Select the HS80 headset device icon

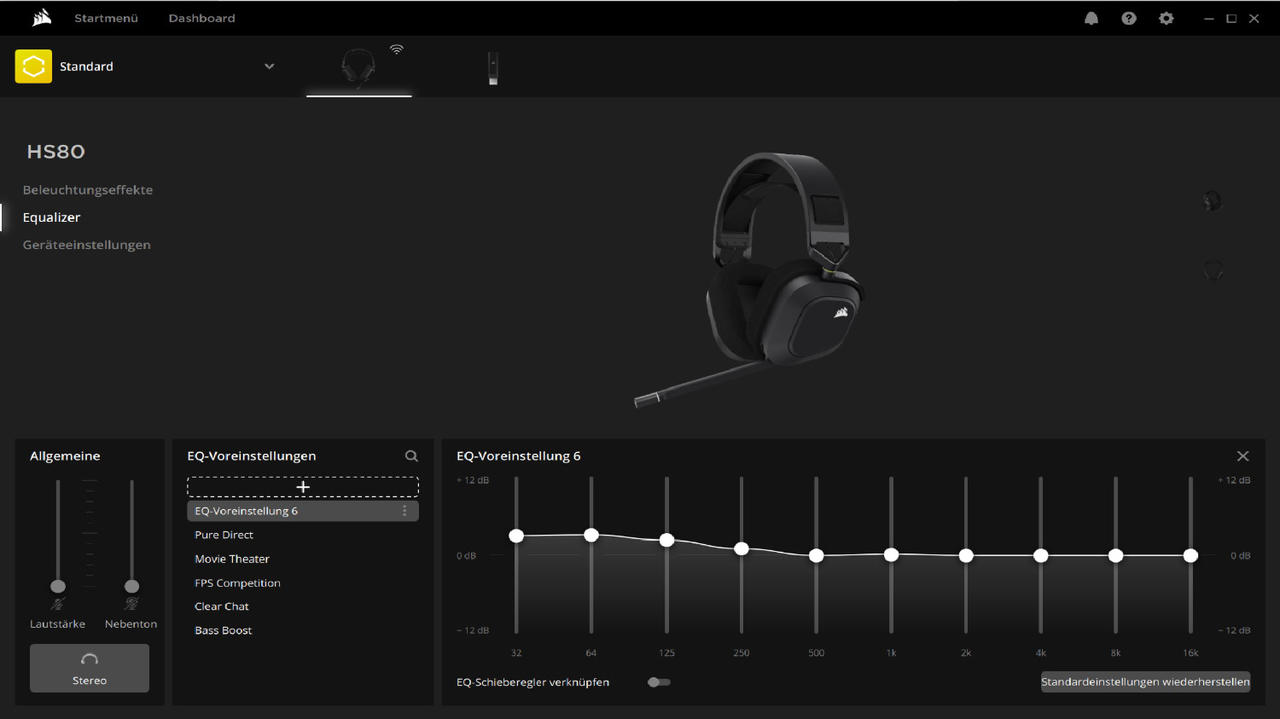click(359, 68)
